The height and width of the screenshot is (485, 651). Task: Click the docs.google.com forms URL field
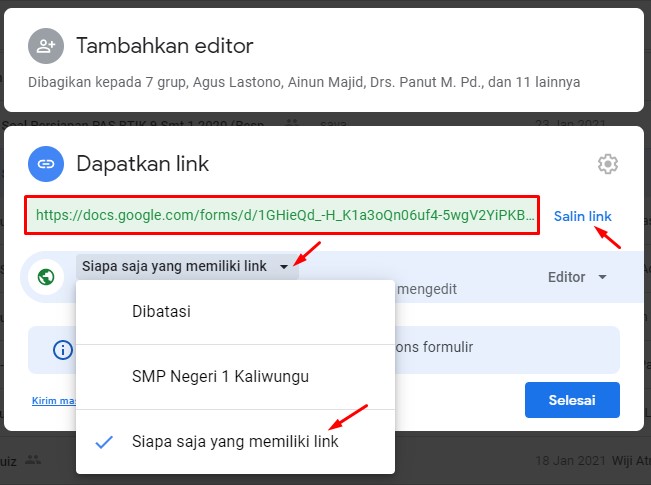point(282,215)
